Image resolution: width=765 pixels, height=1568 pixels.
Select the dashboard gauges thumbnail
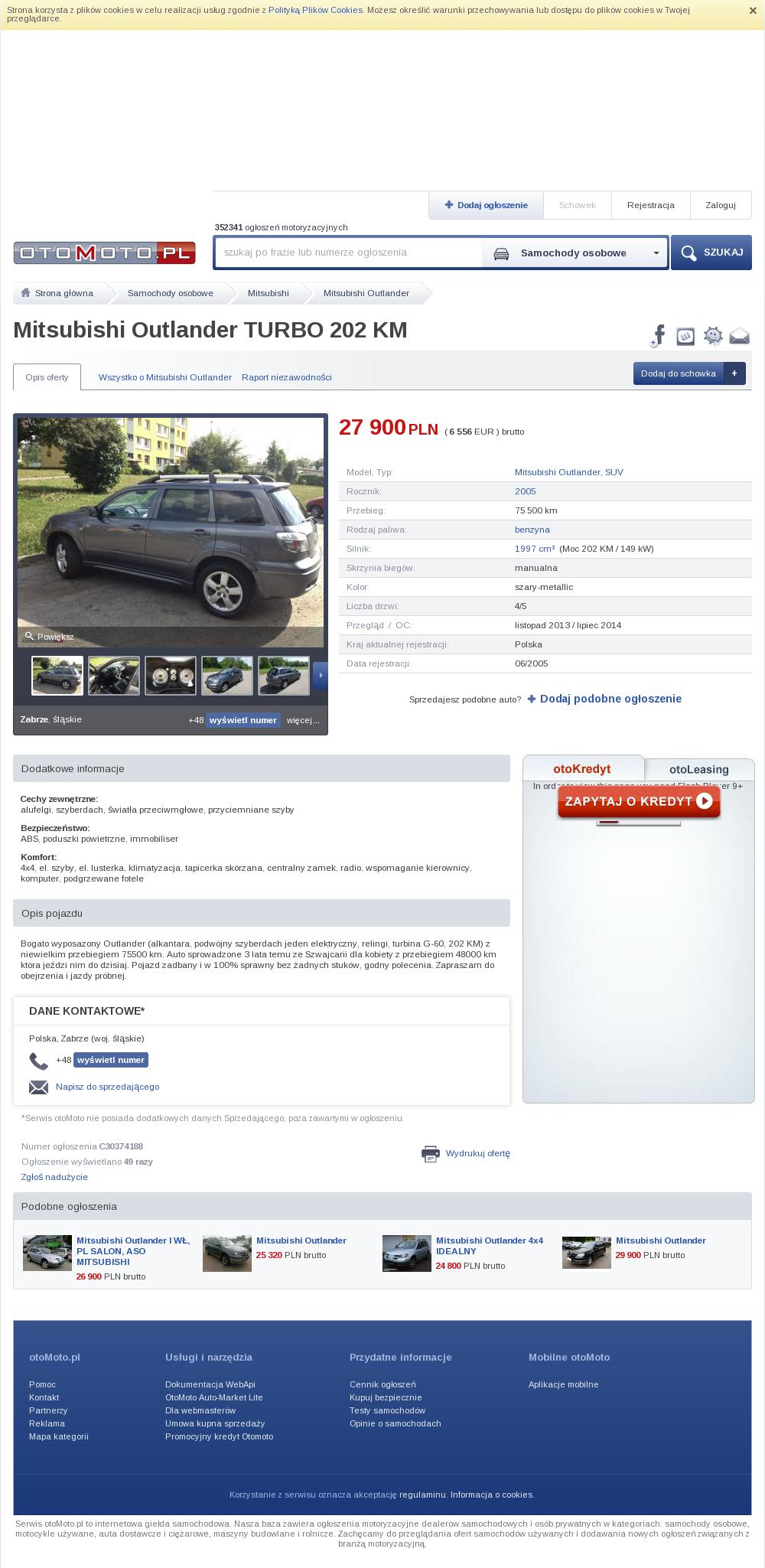click(171, 676)
